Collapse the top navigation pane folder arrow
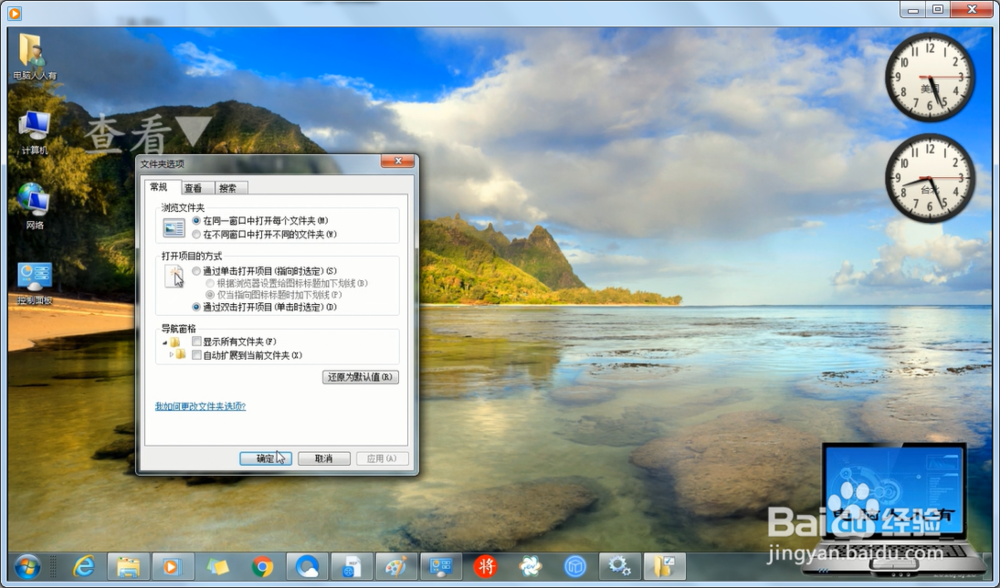 click(x=165, y=342)
